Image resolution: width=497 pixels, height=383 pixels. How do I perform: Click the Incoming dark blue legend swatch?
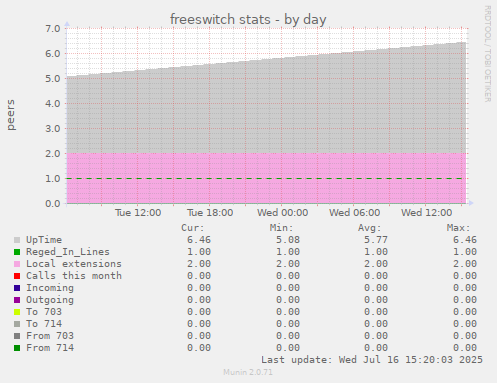[x=17, y=288]
